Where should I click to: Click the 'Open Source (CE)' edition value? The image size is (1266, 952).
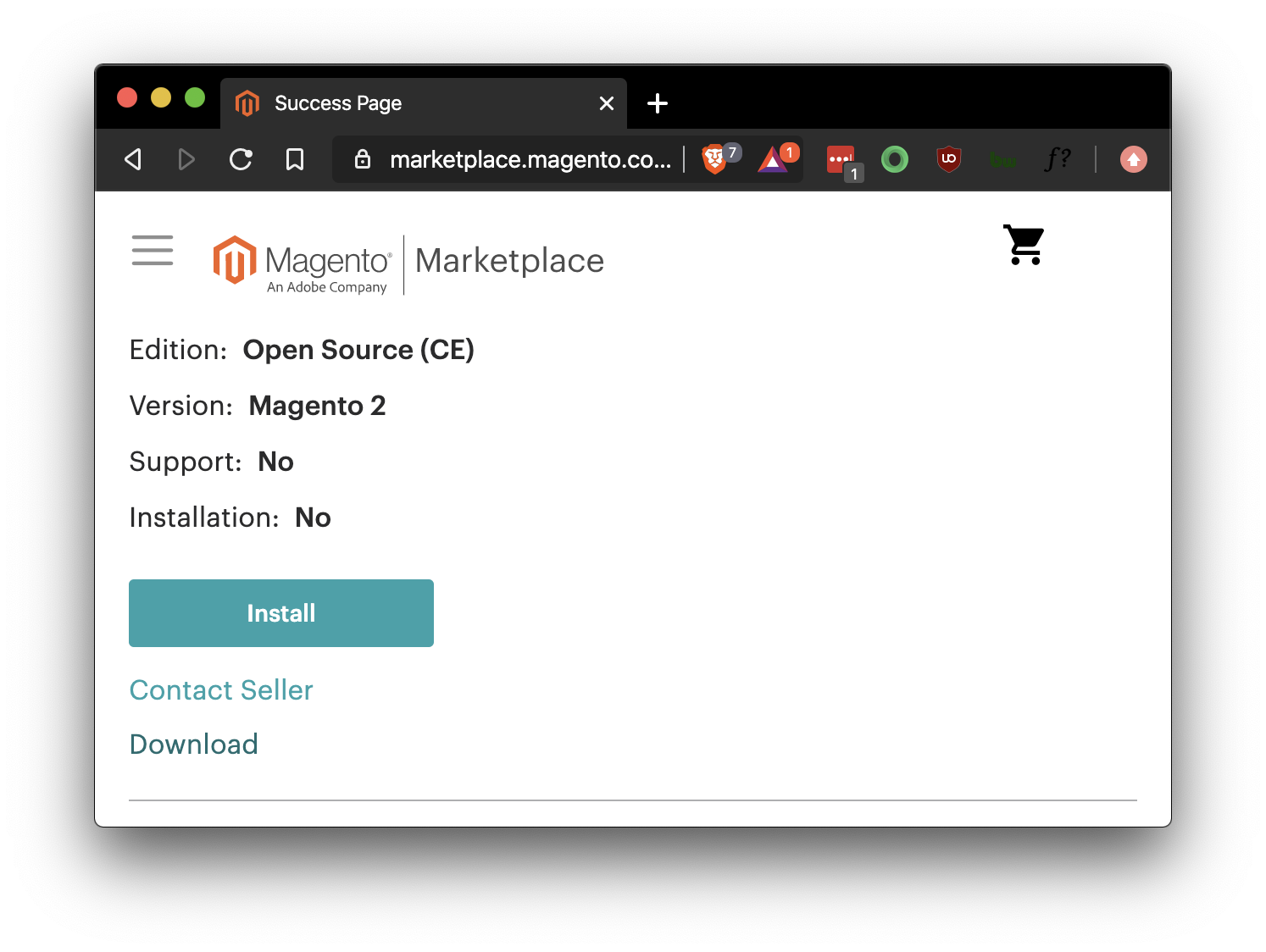coord(358,350)
